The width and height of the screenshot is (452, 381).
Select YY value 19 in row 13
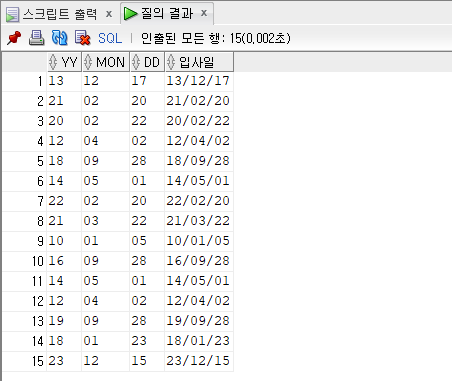(x=64, y=321)
